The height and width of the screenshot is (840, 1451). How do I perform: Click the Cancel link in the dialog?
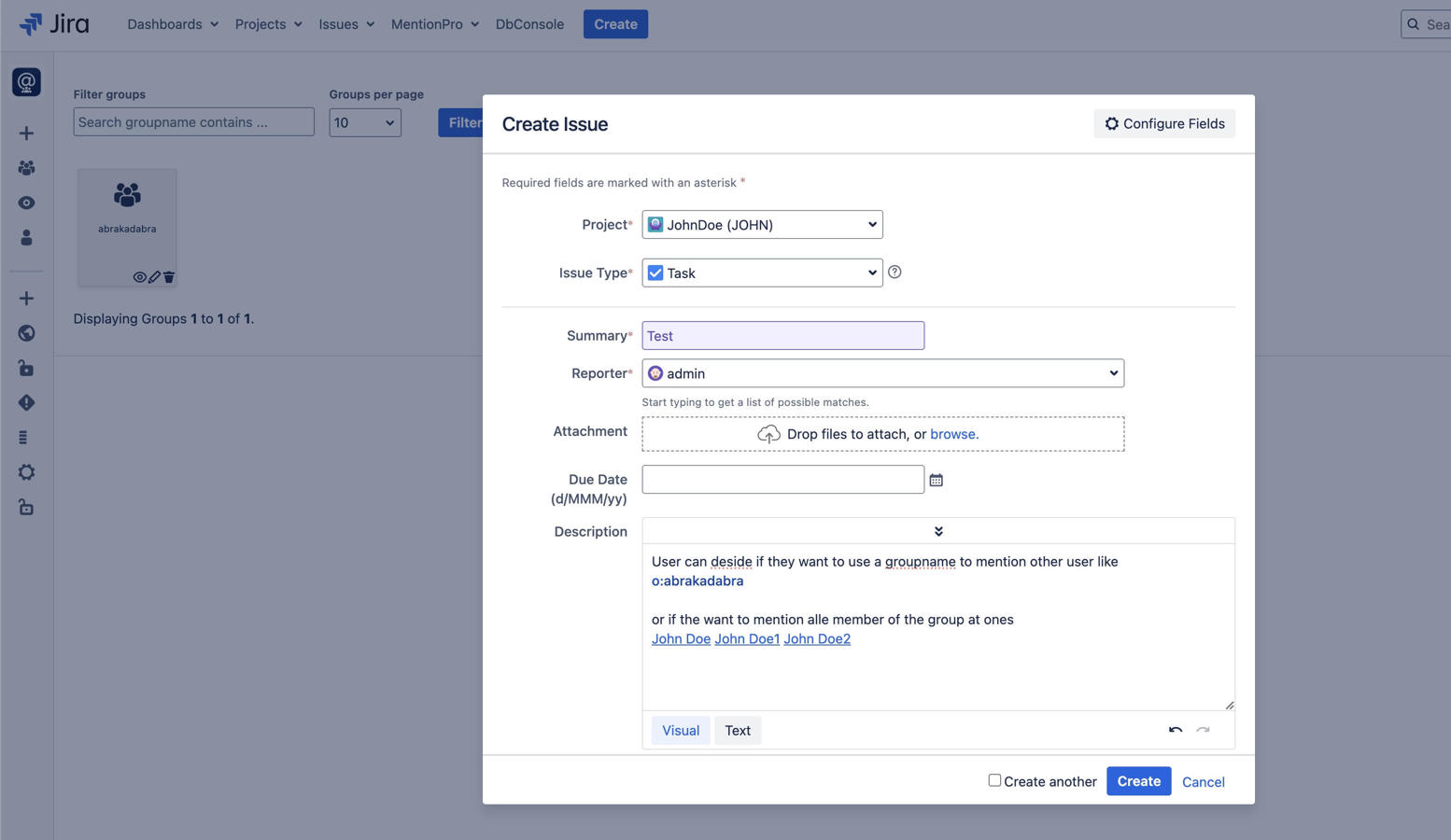1203,782
